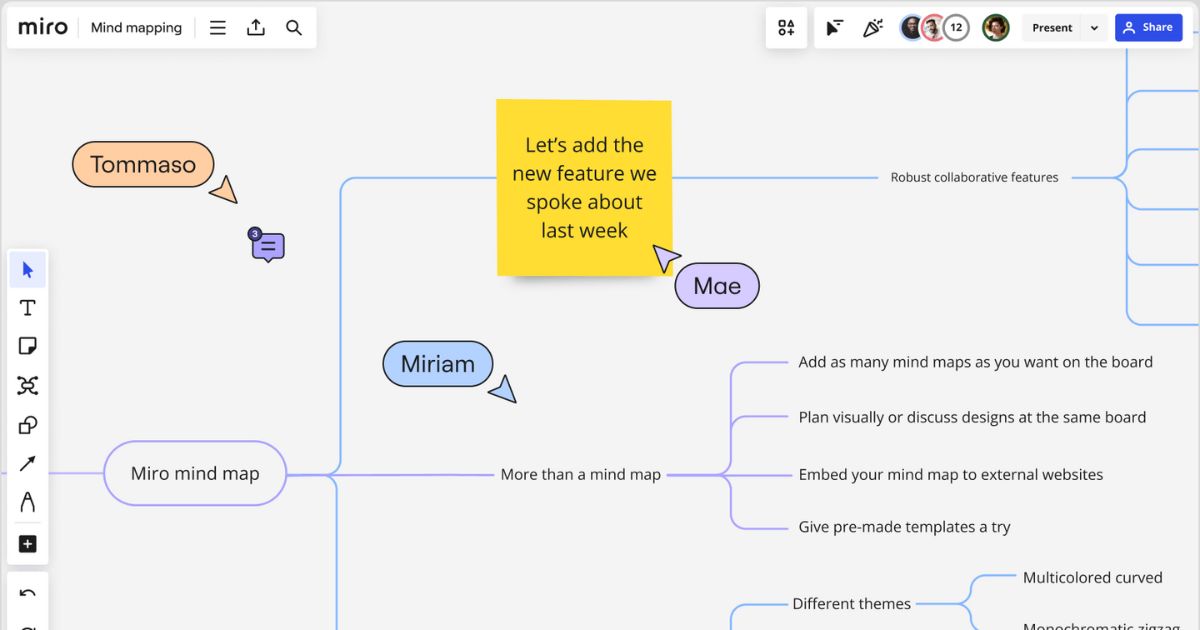Select the Pen drawing tool
This screenshot has width=1200, height=630.
point(27,502)
